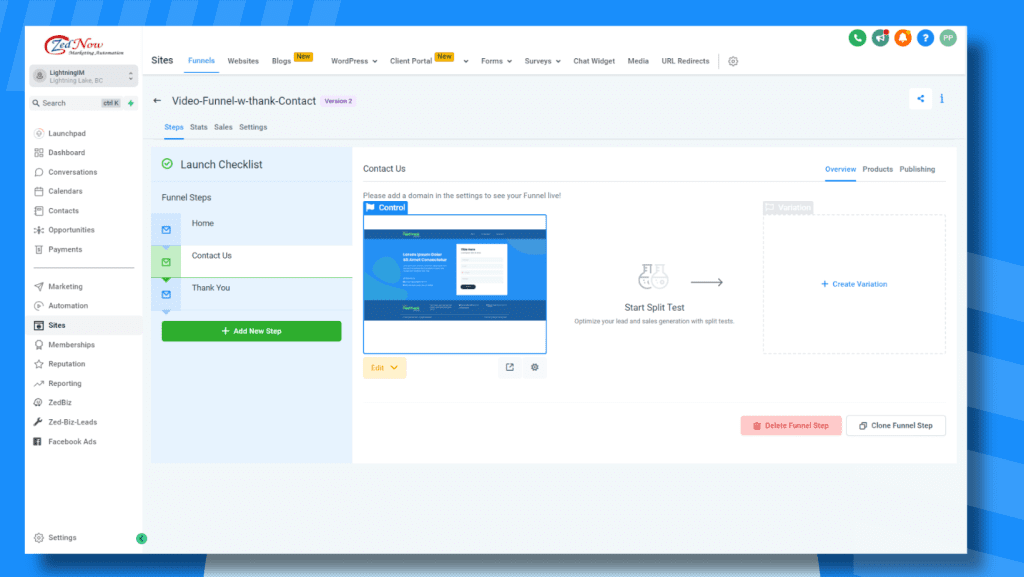Select the Contact Us page thumbnail
Screen dimensions: 1024x577
454,283
